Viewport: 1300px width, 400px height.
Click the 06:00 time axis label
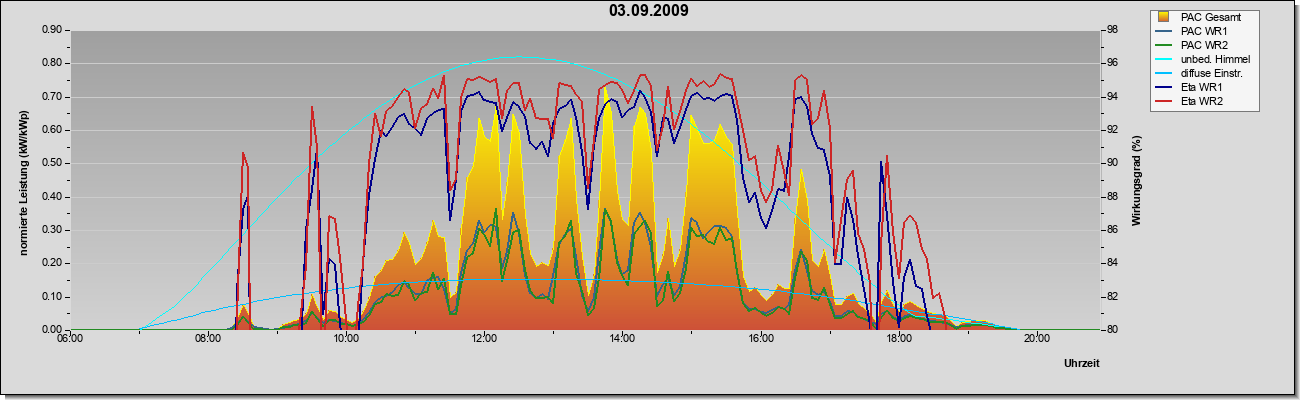point(70,337)
